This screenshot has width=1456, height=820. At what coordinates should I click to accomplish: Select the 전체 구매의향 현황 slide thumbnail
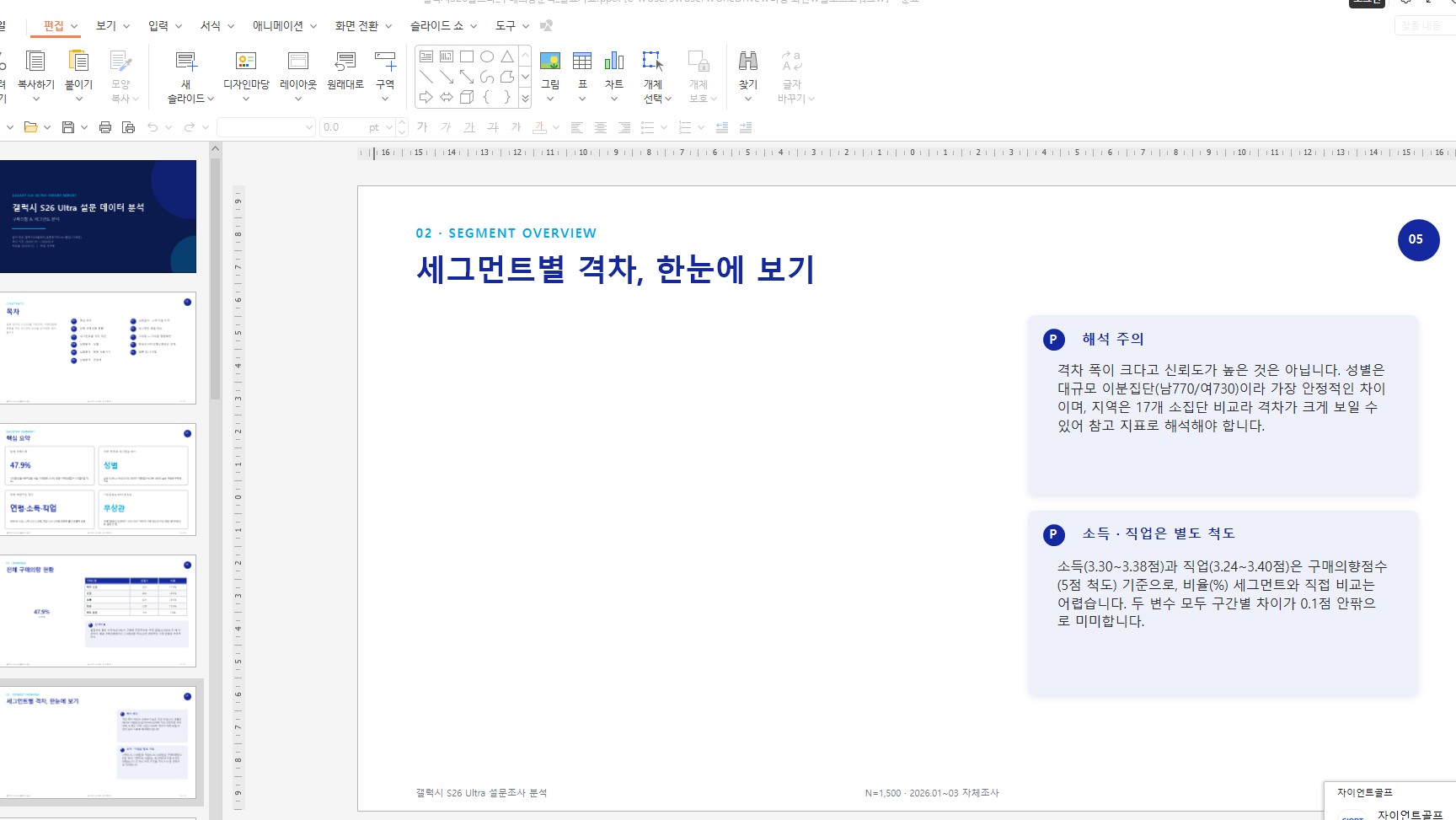coord(98,611)
